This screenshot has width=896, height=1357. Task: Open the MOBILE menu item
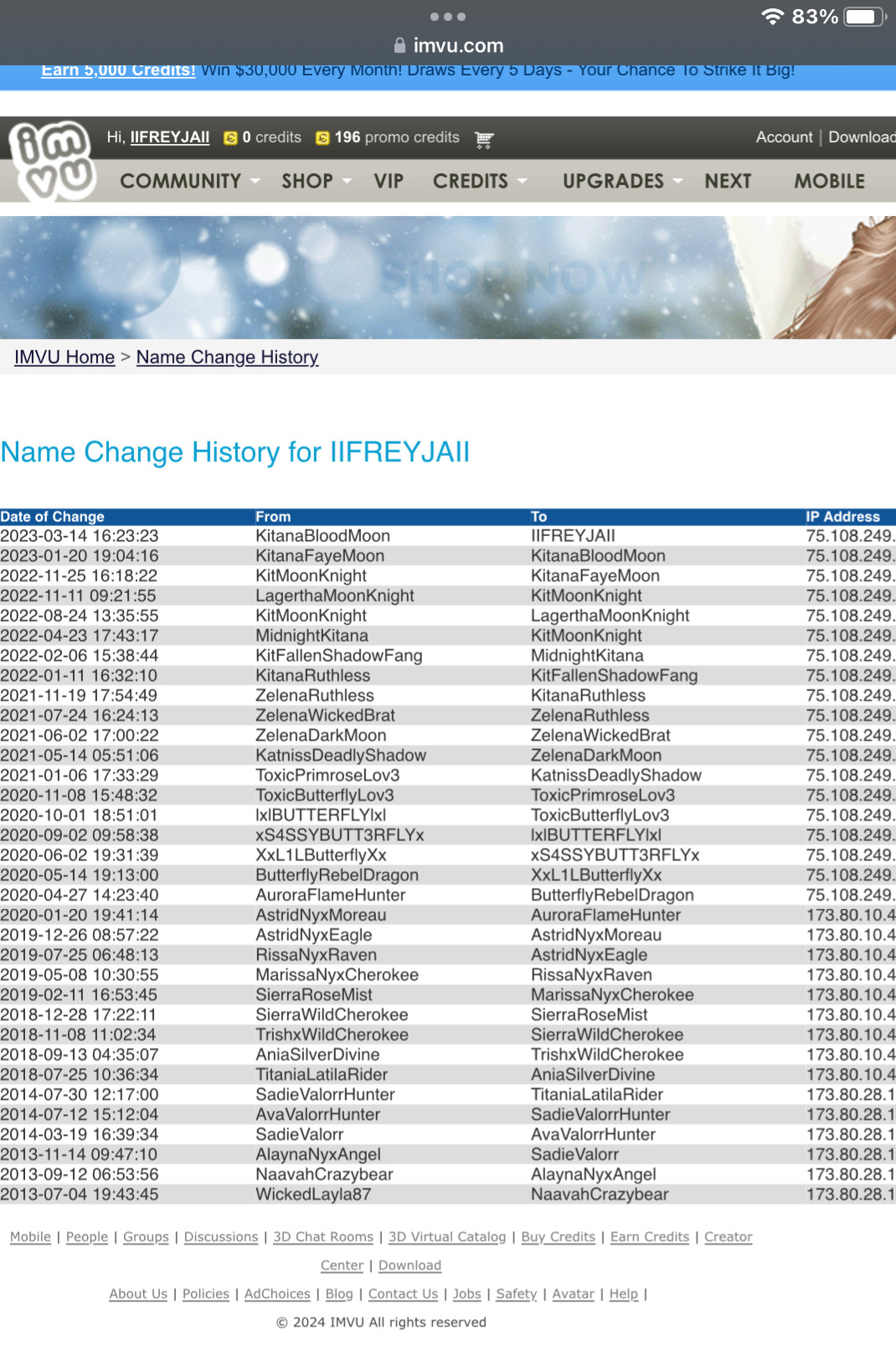(x=830, y=181)
